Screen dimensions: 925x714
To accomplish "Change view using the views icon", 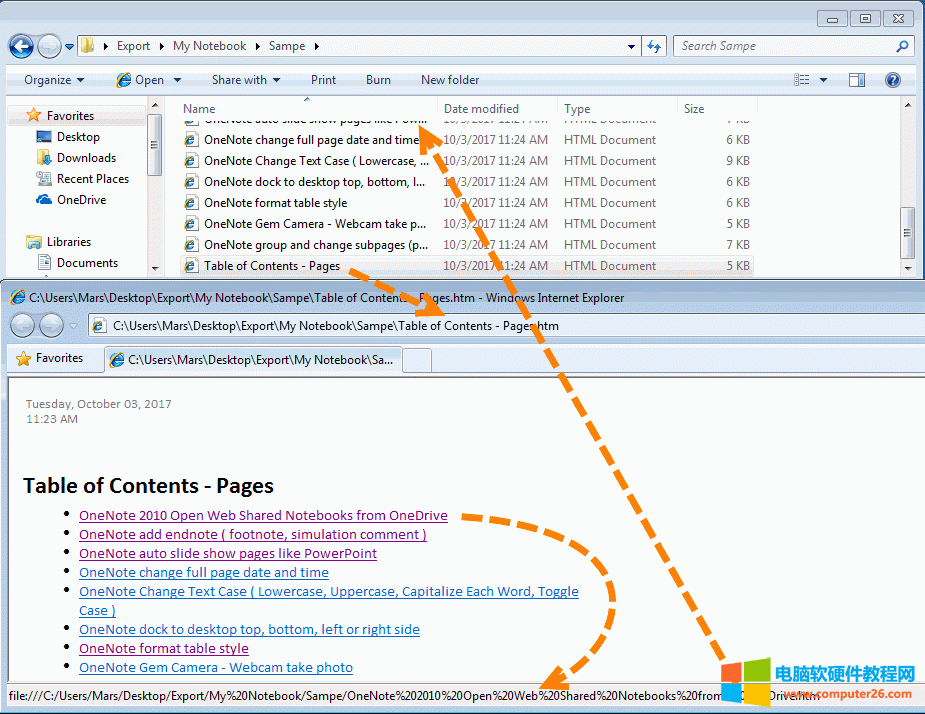I will pos(802,80).
